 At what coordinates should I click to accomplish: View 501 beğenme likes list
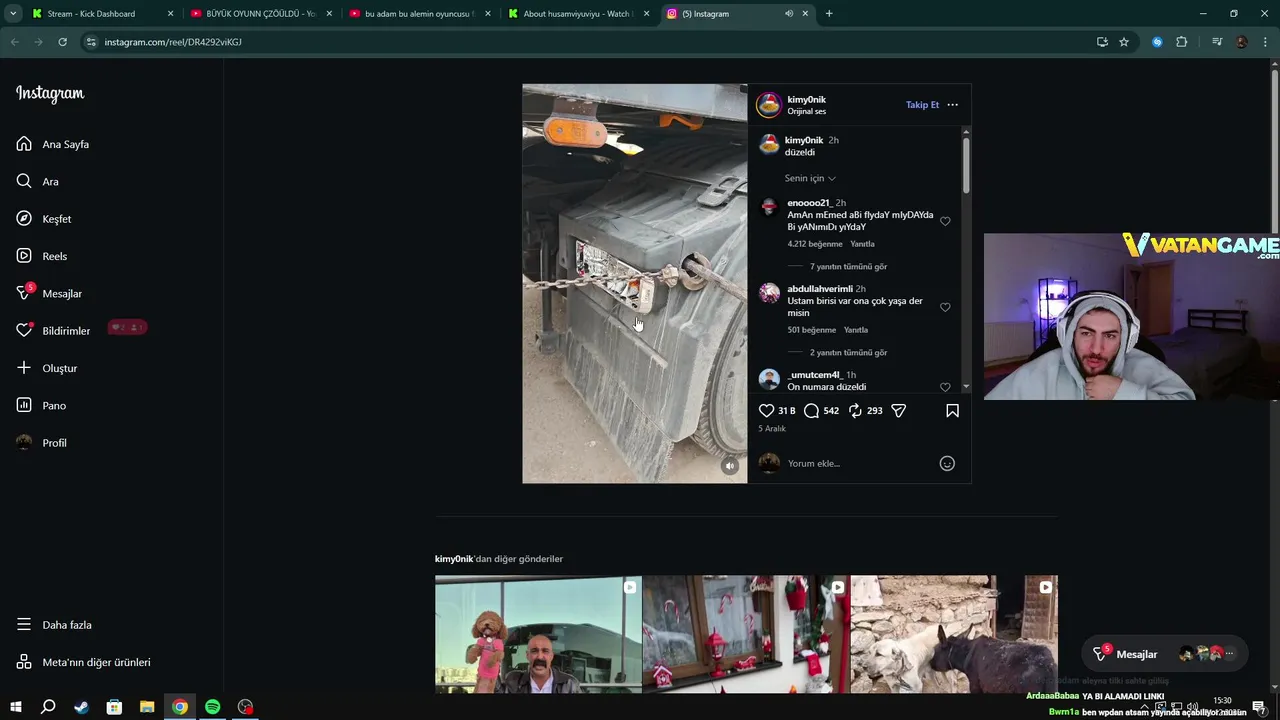(811, 330)
